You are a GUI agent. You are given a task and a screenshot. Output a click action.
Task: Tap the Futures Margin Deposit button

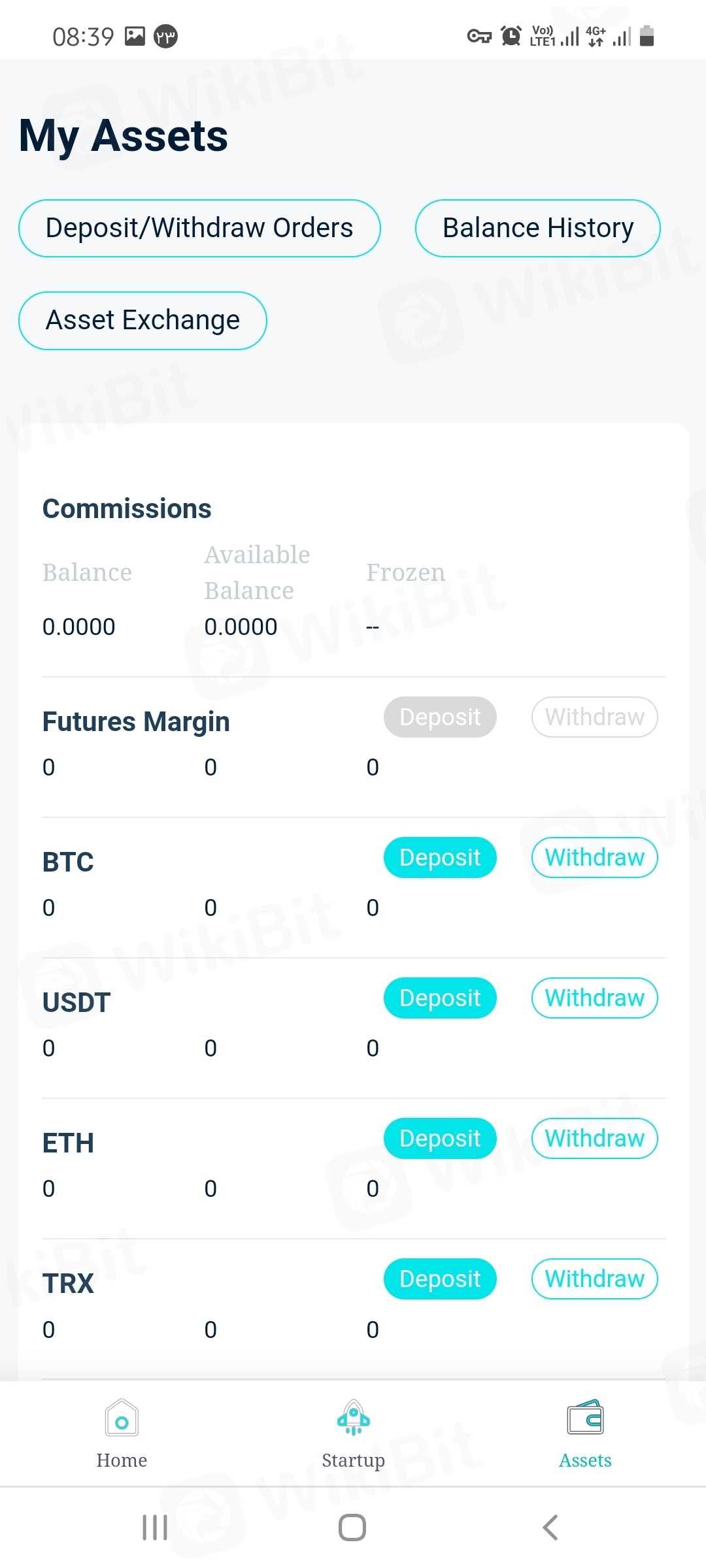click(440, 717)
